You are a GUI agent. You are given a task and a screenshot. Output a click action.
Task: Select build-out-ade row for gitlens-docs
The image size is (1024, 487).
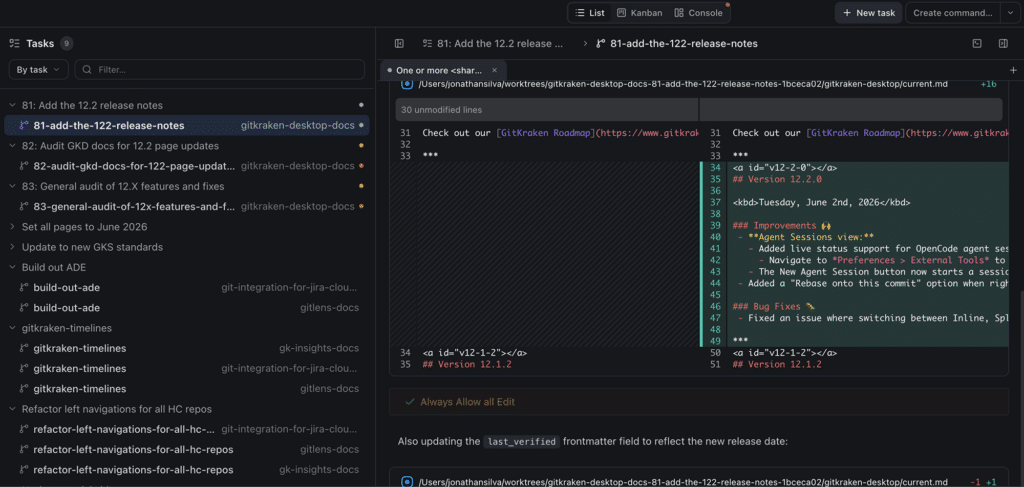(x=187, y=307)
